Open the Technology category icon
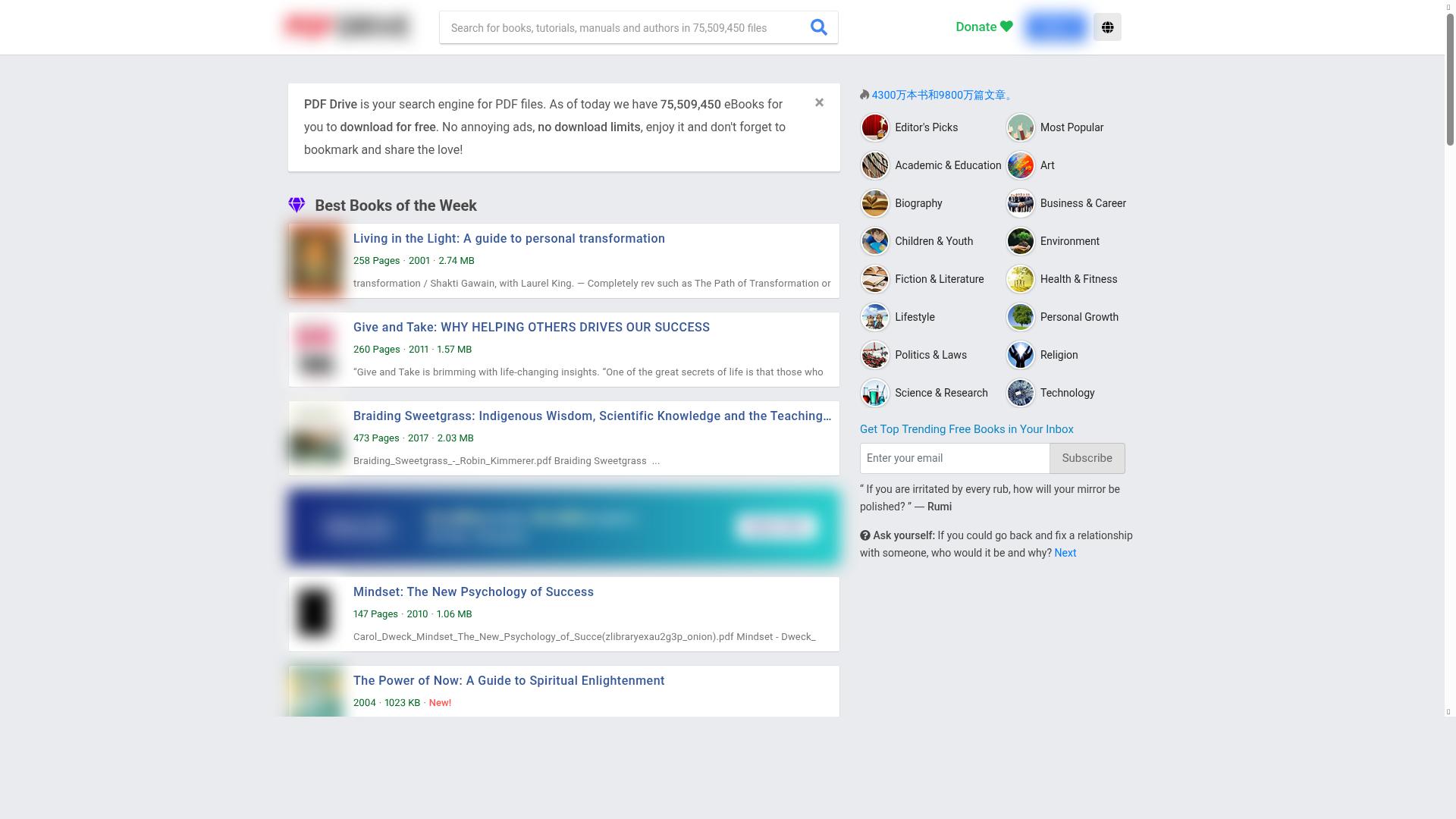Viewport: 1456px width, 819px height. click(1020, 393)
